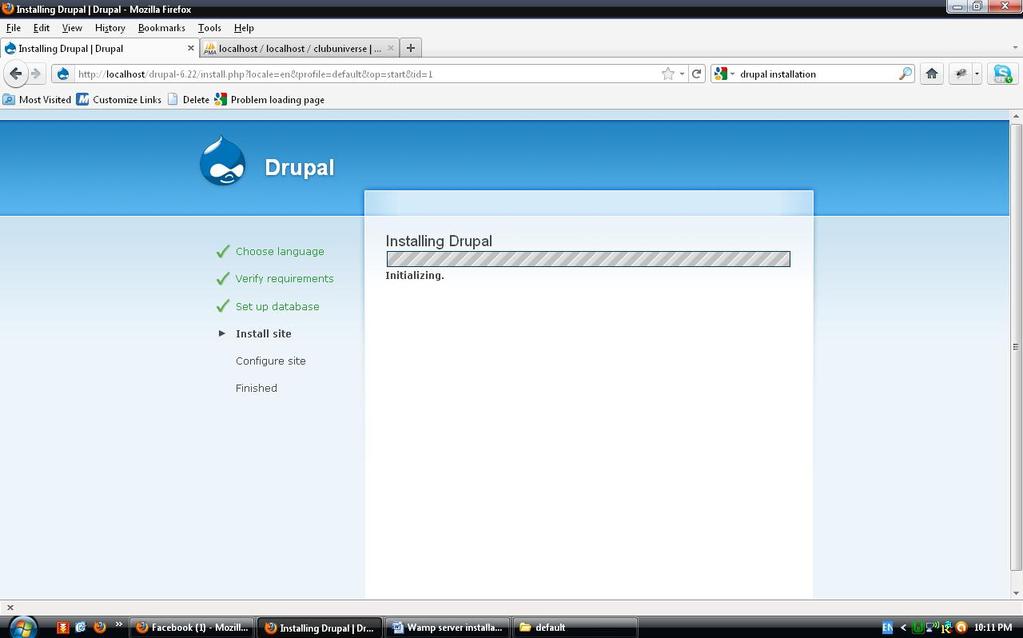Viewport: 1023px width, 638px height.
Task: Close the localhost clubuniverse tab
Action: coord(390,48)
